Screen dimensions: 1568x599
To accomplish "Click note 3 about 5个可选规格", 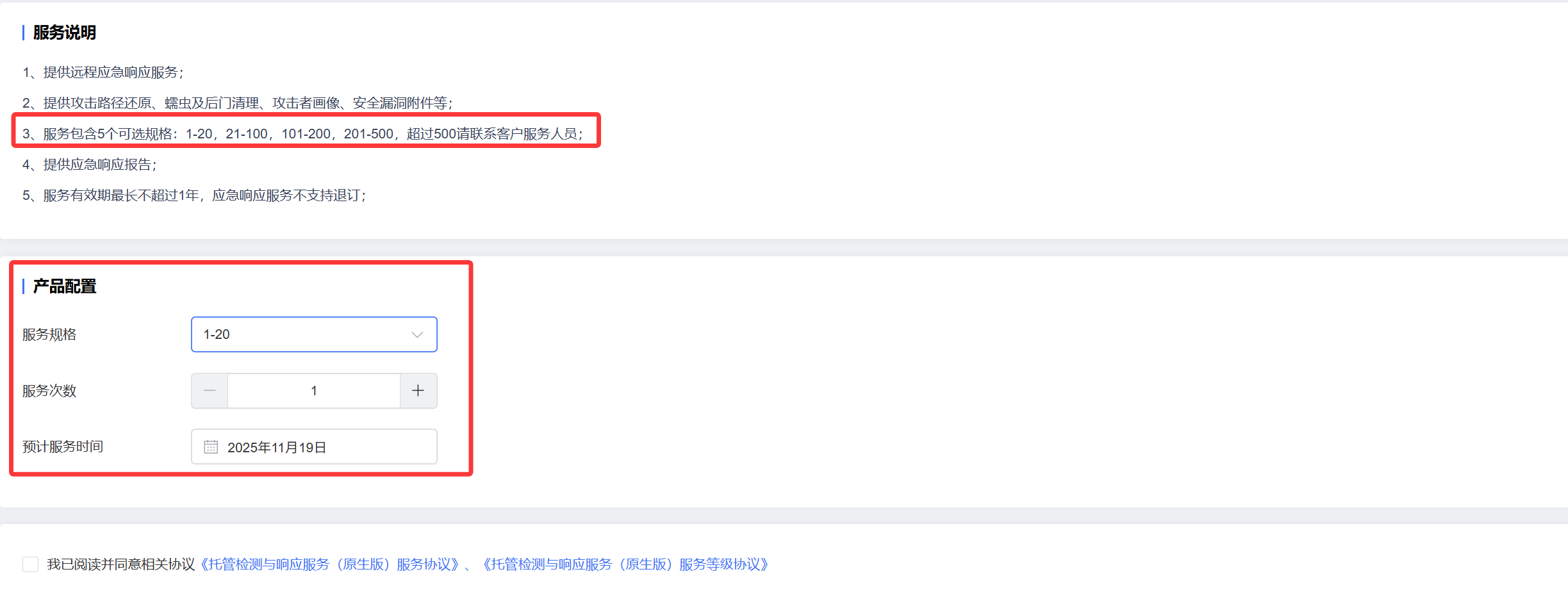I will (303, 134).
